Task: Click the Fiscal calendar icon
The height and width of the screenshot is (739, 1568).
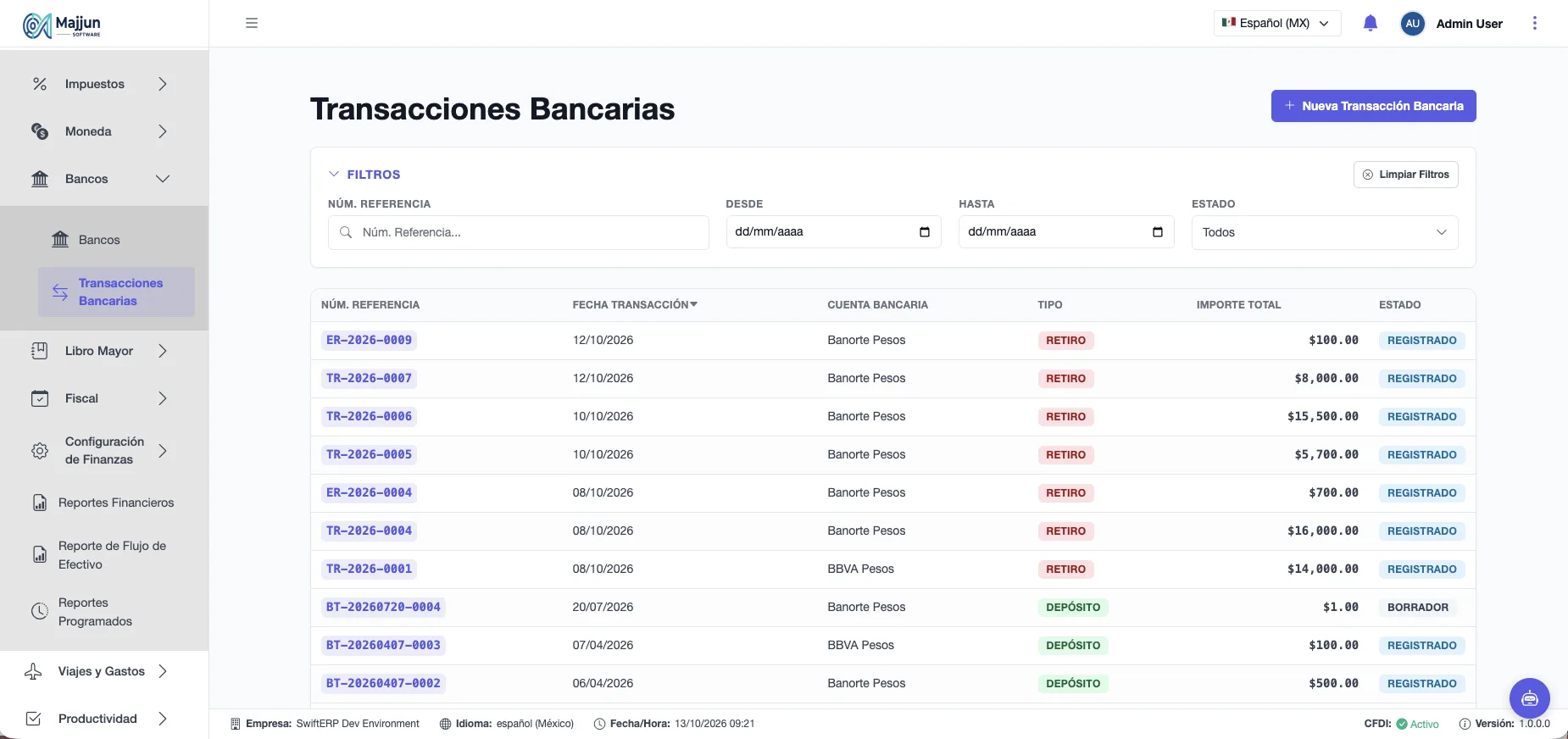Action: pyautogui.click(x=40, y=398)
